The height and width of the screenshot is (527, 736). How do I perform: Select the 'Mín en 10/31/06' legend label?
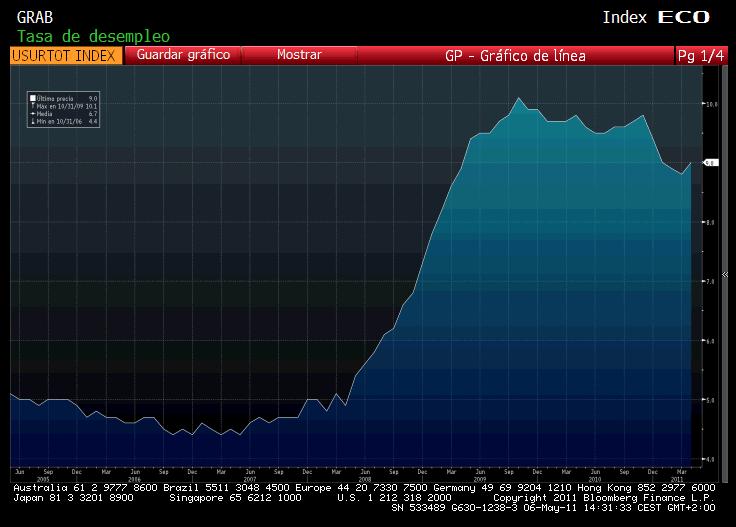click(59, 122)
